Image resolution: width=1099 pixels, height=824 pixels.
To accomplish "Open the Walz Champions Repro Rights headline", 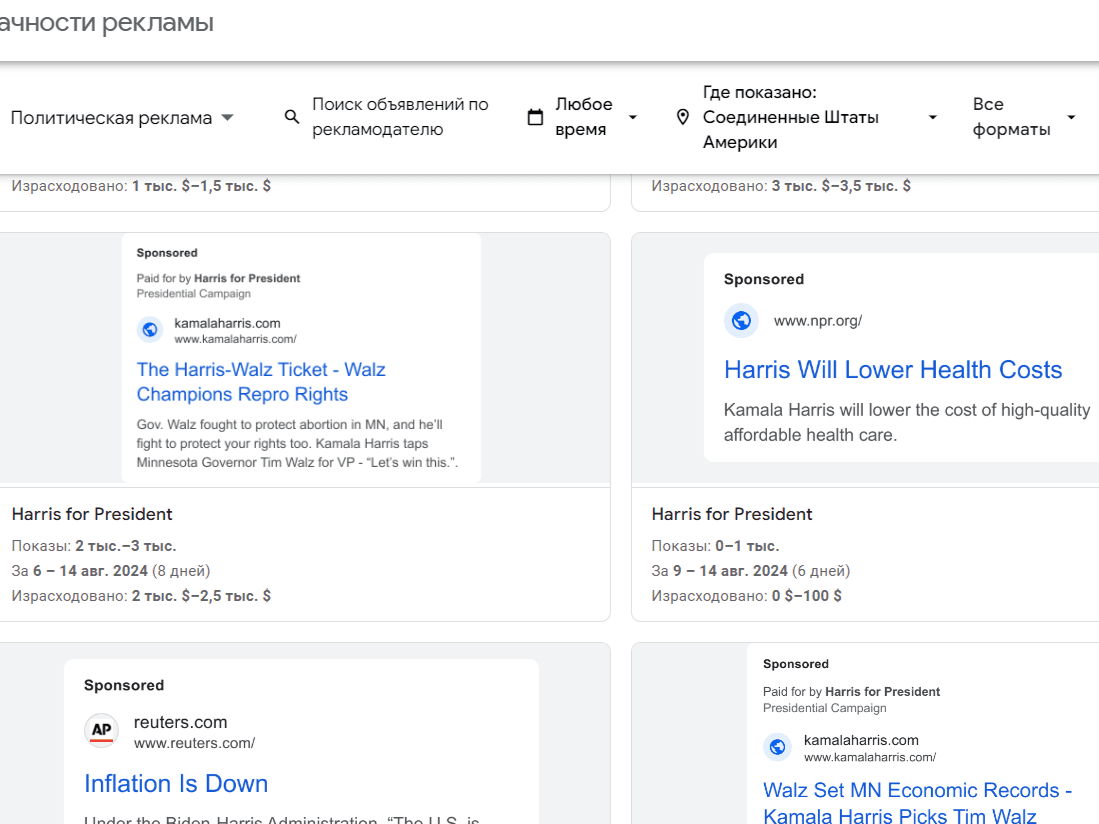I will [261, 382].
